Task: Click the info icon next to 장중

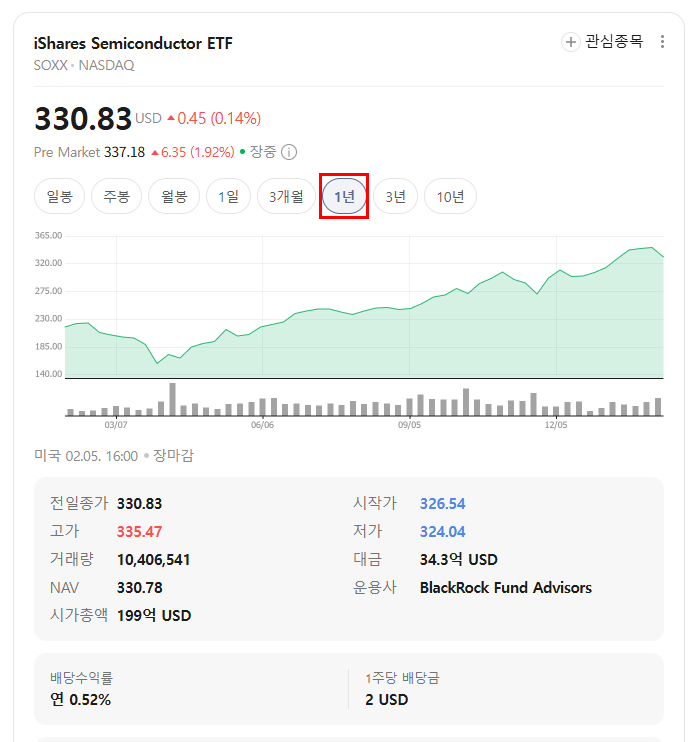Action: coord(289,152)
